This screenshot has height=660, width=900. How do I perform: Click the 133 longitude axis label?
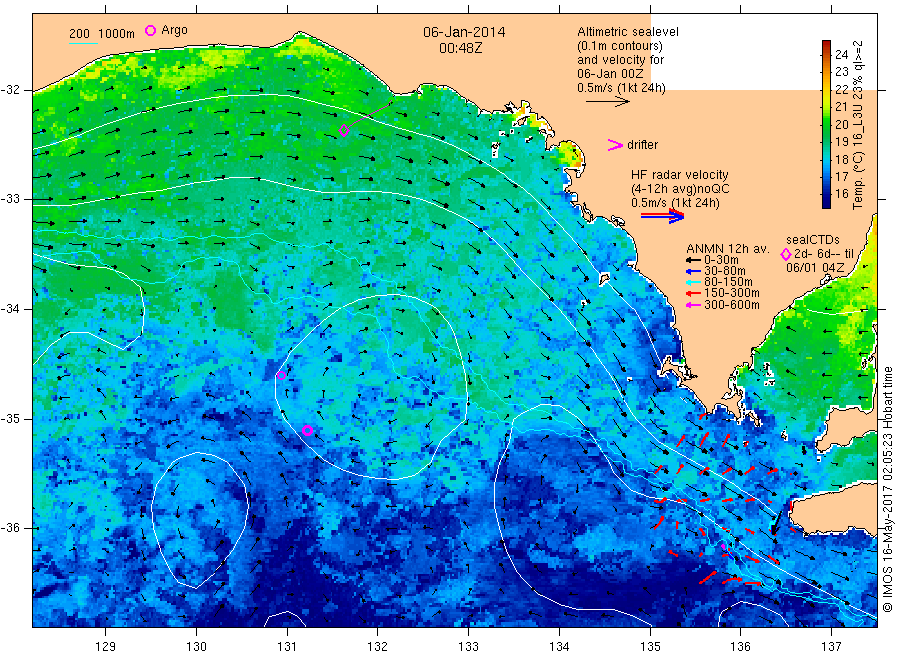pyautogui.click(x=468, y=646)
